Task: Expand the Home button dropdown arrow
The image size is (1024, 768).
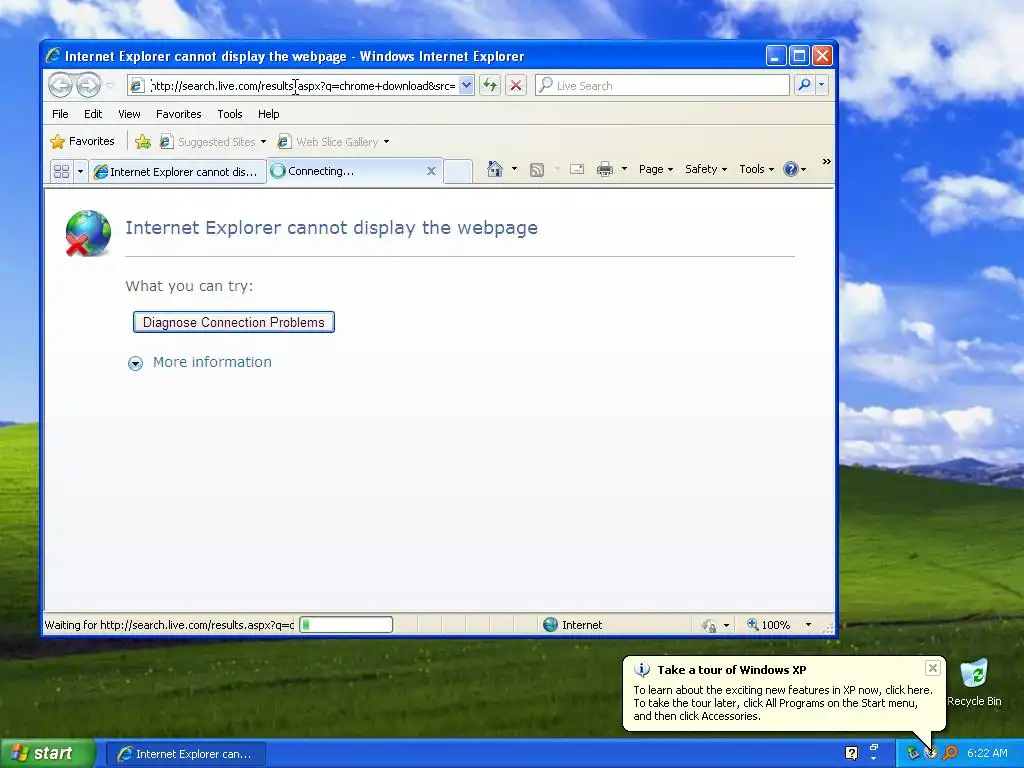Action: tap(515, 169)
